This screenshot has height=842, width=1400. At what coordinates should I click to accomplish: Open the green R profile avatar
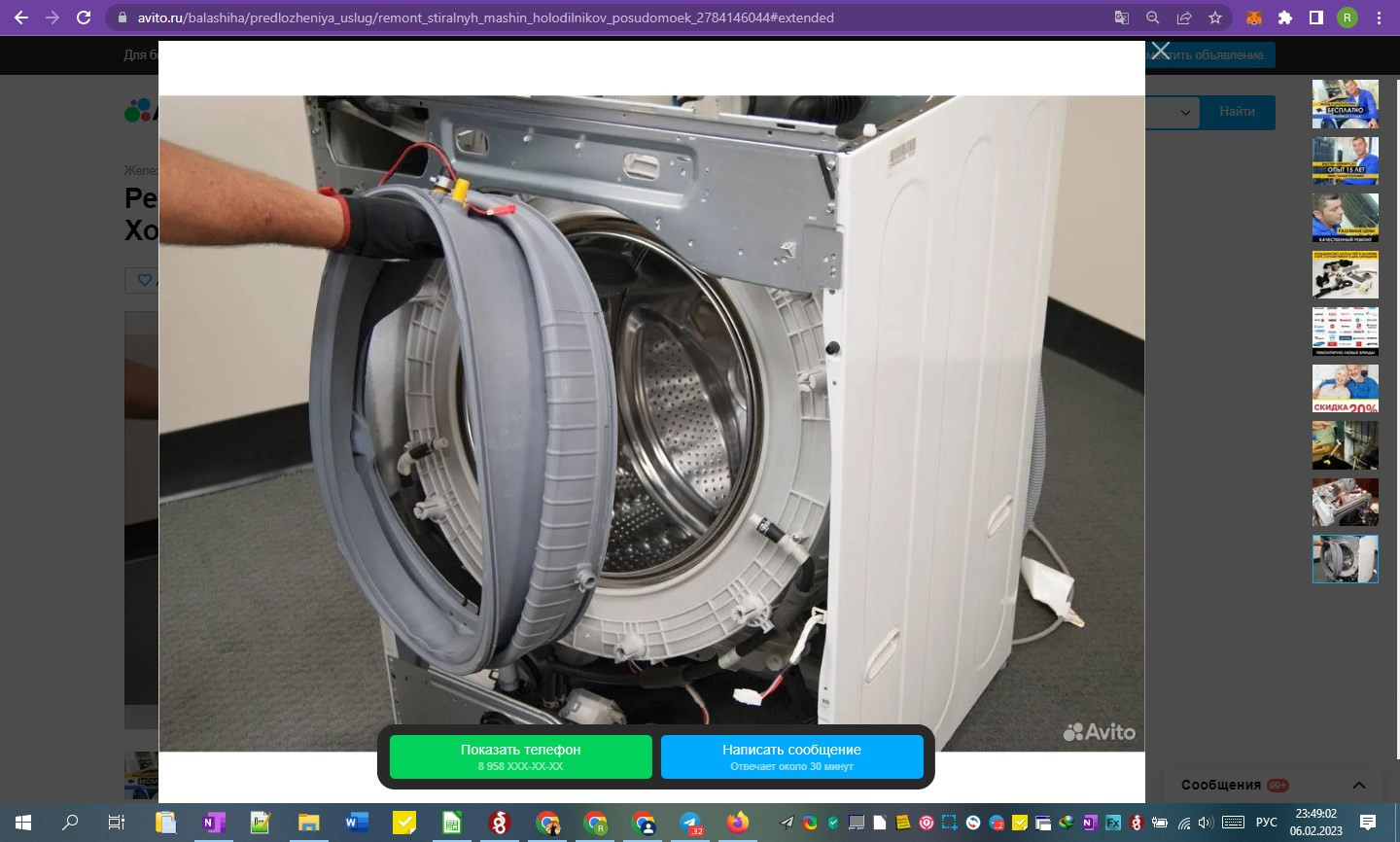(x=1347, y=18)
